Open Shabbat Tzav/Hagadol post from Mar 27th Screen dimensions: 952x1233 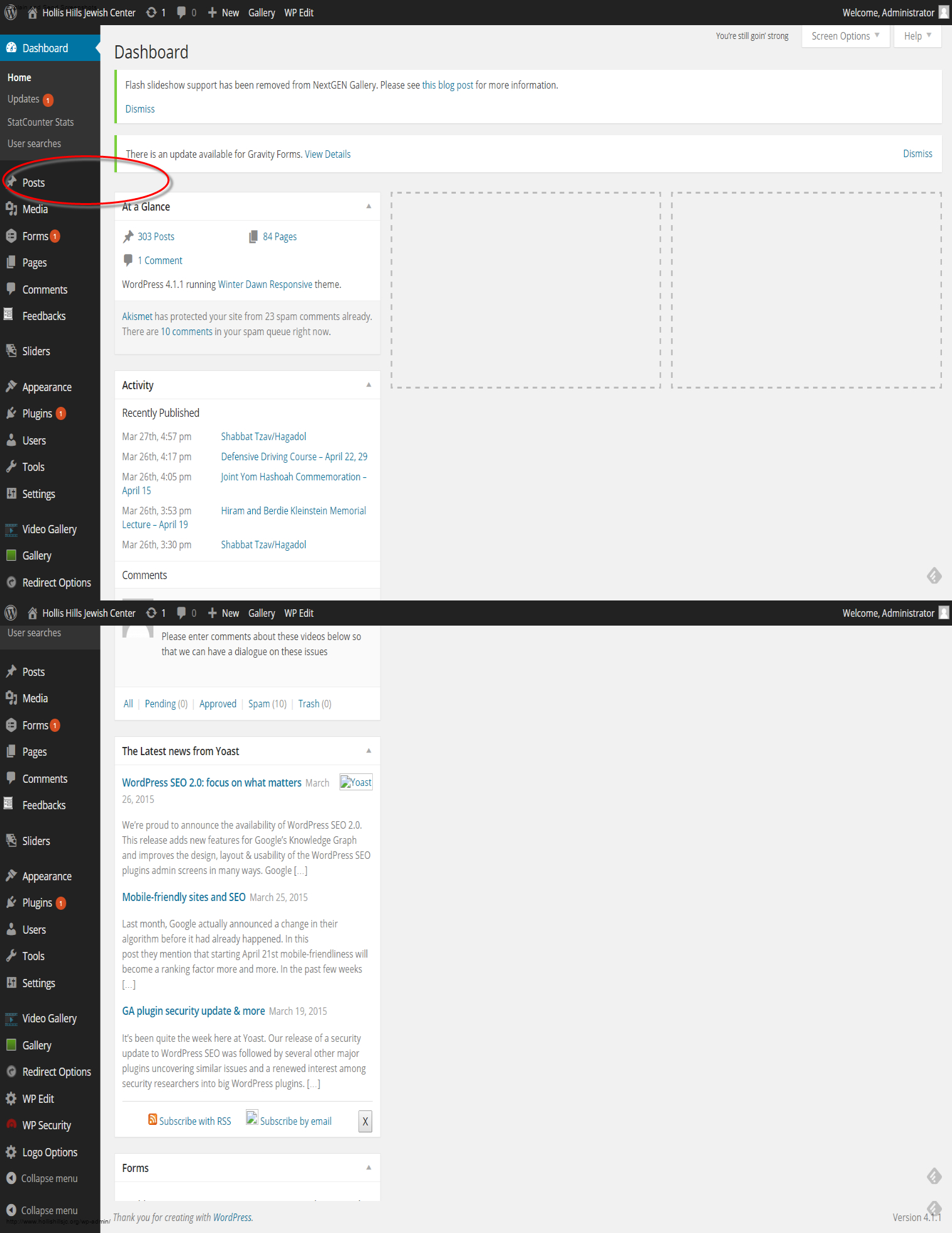point(263,436)
